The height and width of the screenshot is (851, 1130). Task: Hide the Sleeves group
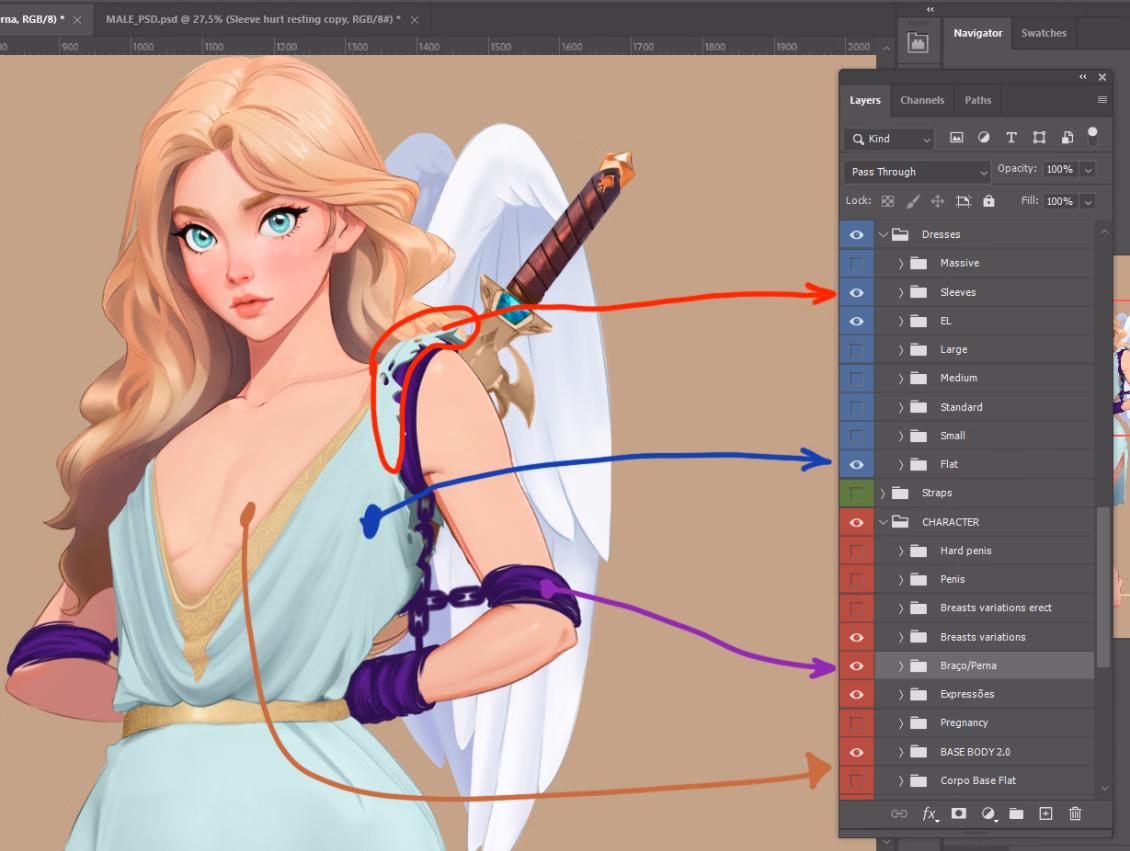[x=856, y=293]
